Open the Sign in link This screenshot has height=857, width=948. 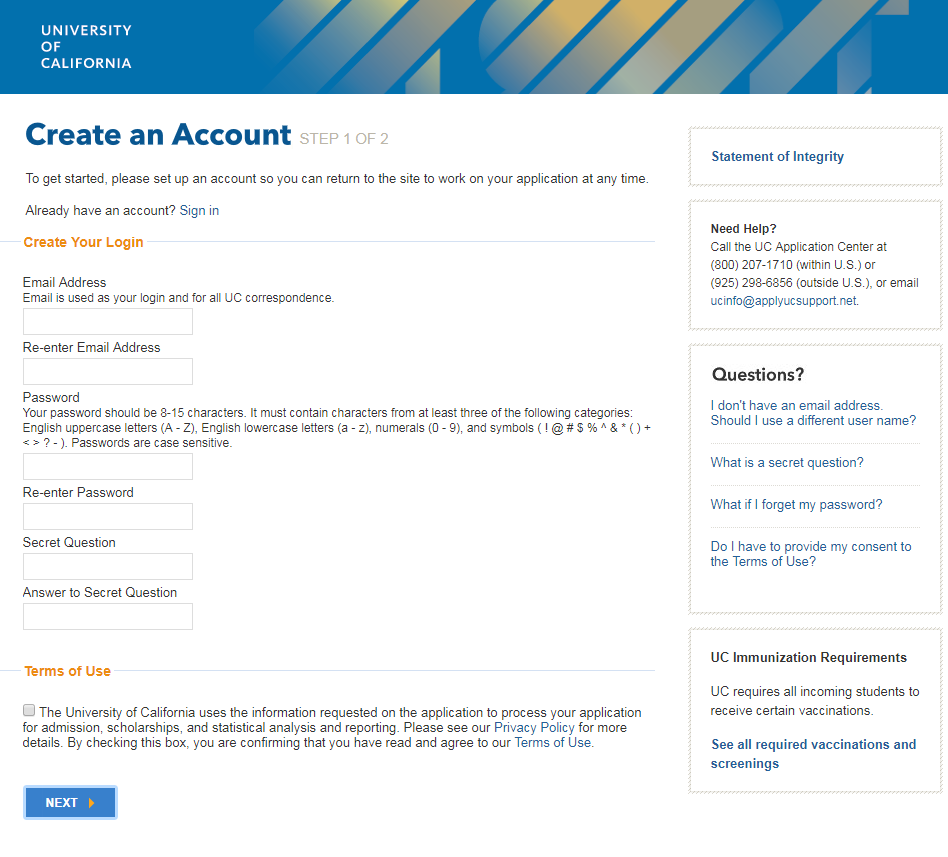199,211
